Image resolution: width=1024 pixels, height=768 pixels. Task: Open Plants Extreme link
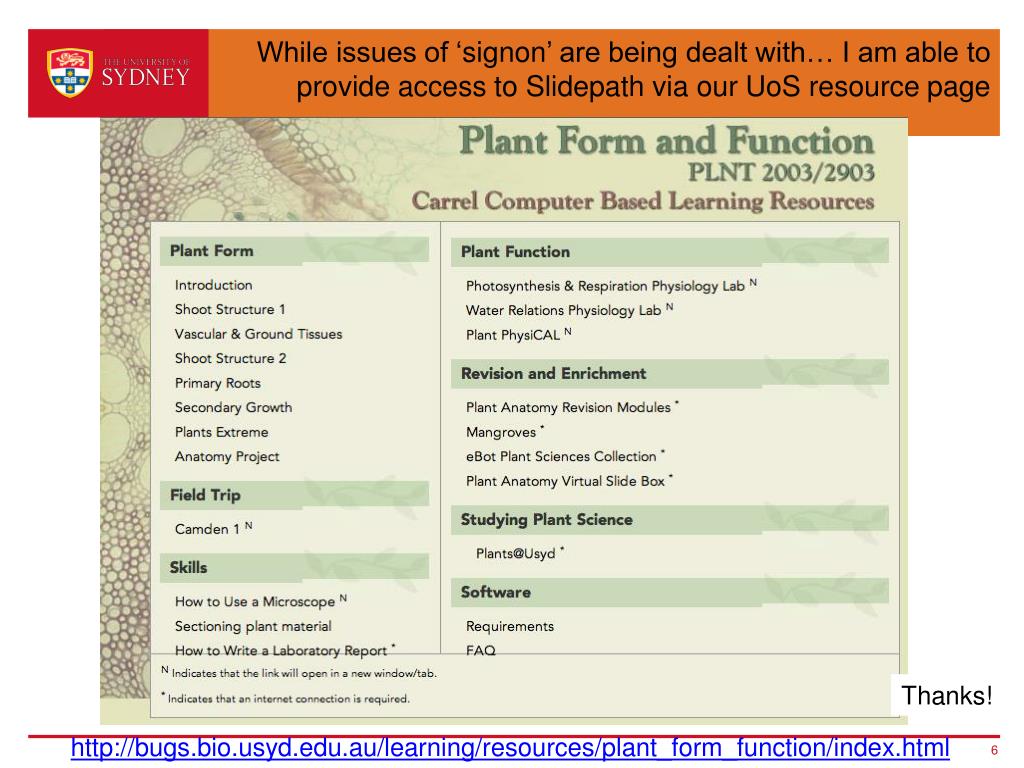point(221,432)
